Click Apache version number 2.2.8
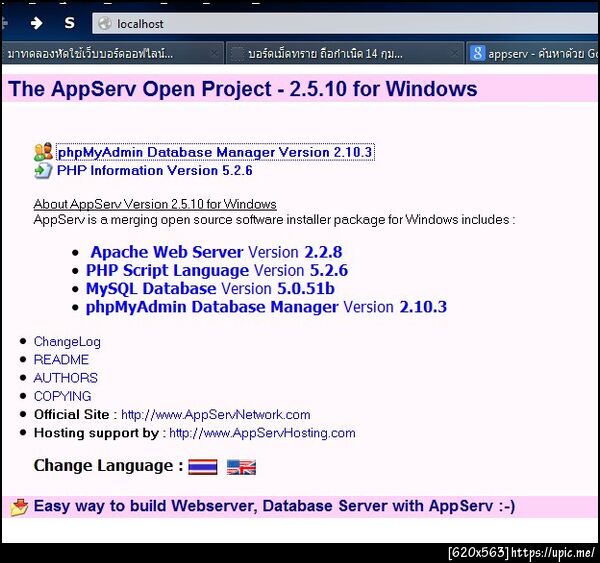 (323, 252)
